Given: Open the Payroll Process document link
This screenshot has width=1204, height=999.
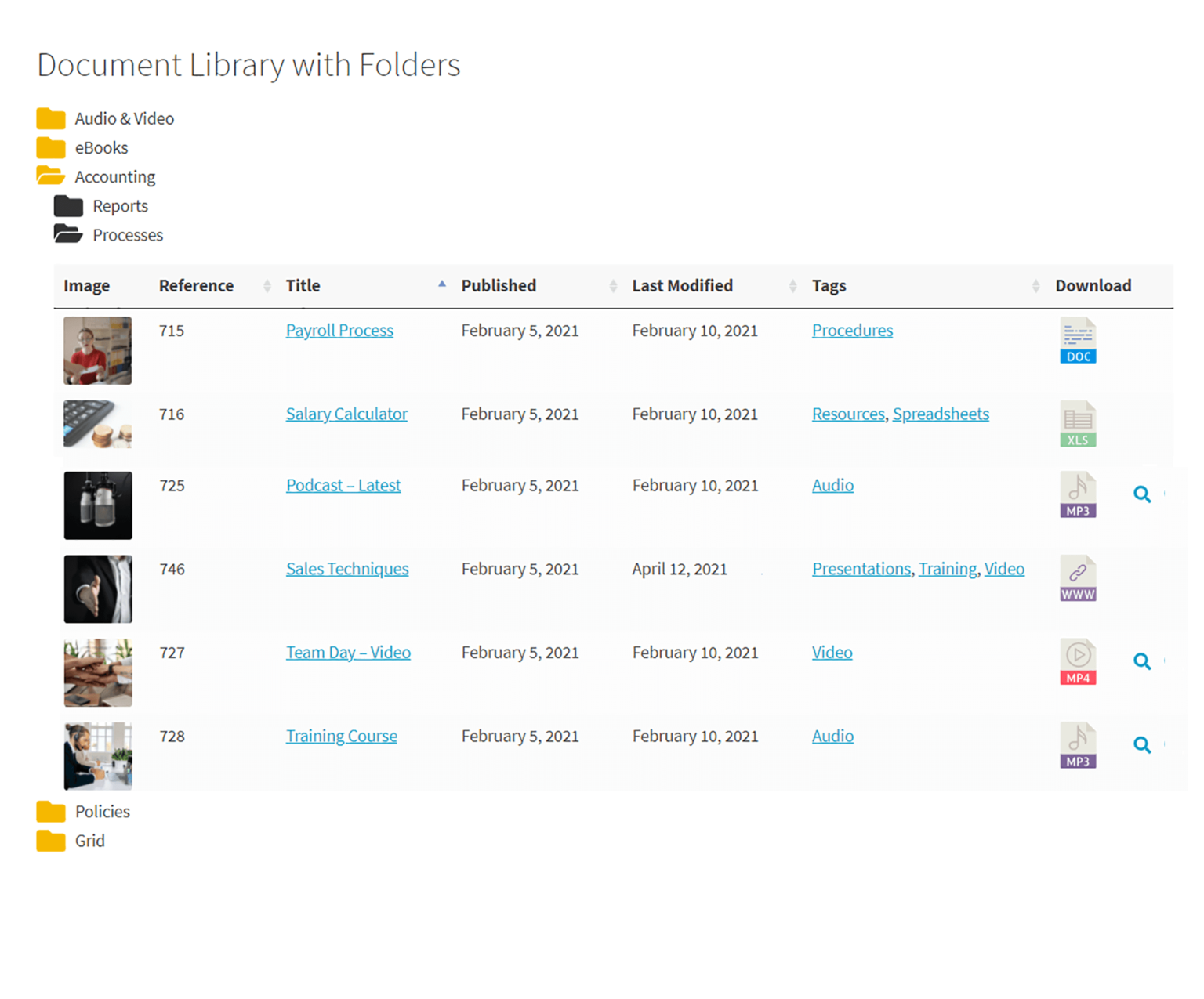Looking at the screenshot, I should tap(339, 330).
